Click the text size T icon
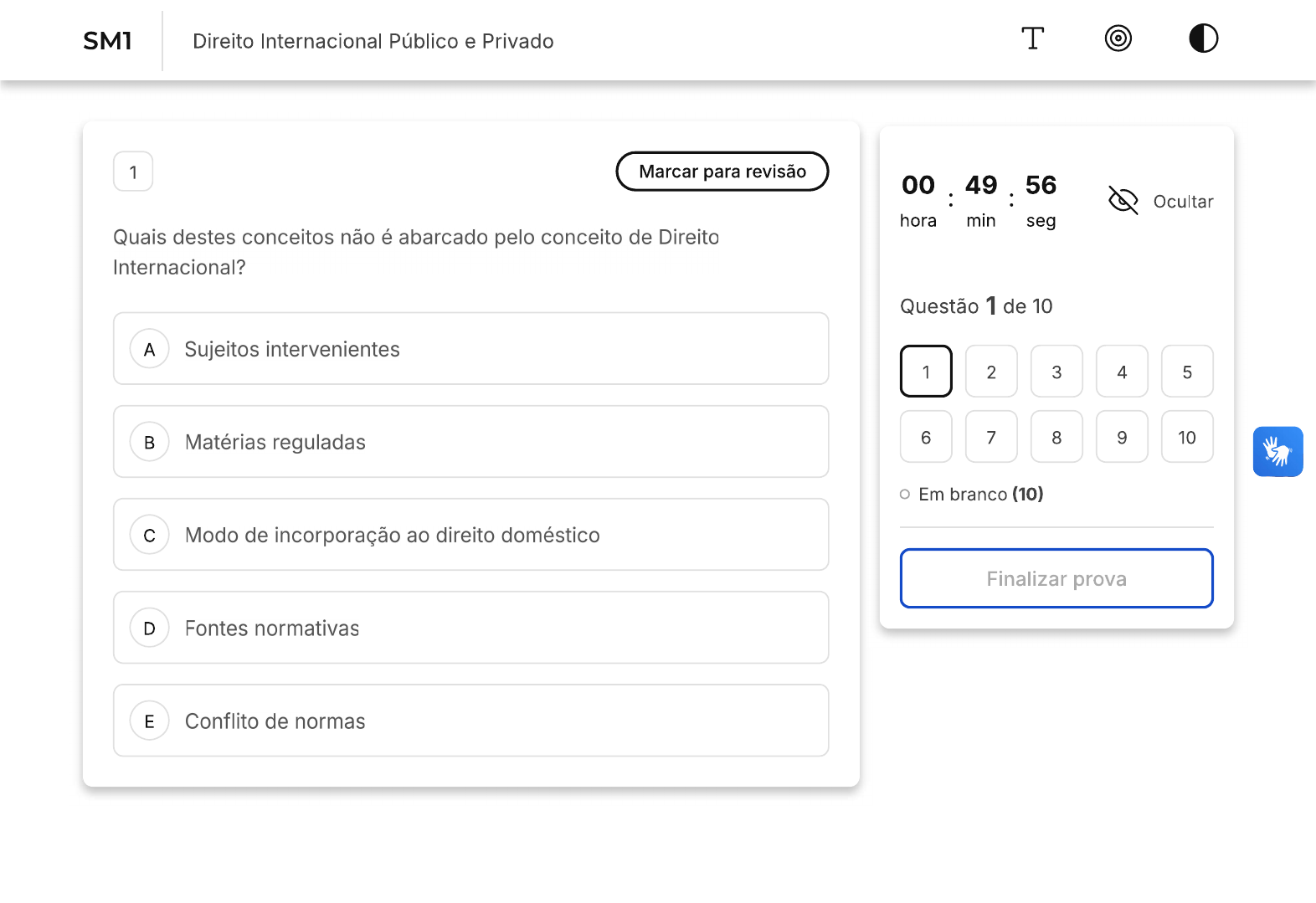1316x903 pixels. [x=1032, y=38]
